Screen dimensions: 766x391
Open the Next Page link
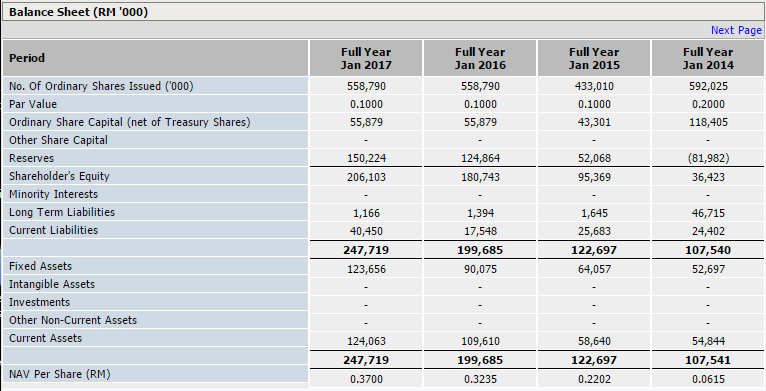point(736,30)
